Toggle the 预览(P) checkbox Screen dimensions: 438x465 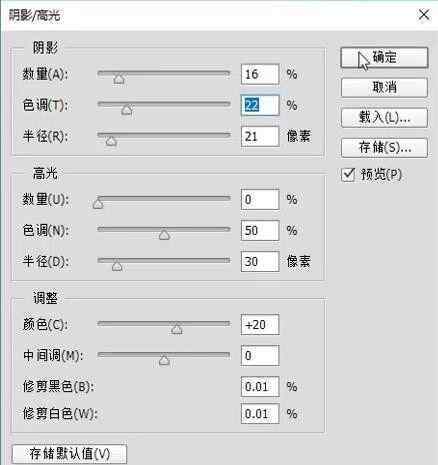click(348, 174)
